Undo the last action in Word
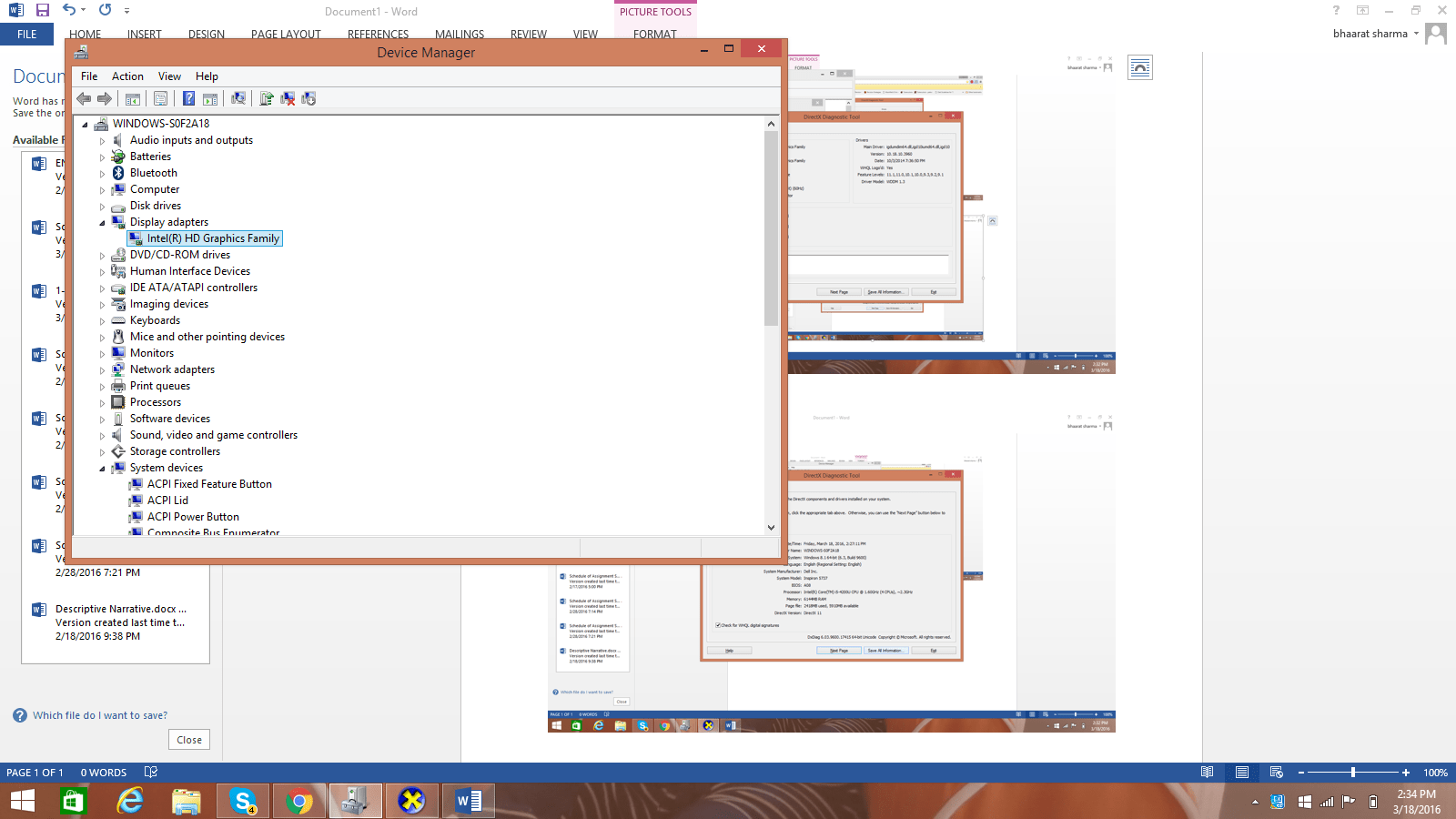 (69, 10)
